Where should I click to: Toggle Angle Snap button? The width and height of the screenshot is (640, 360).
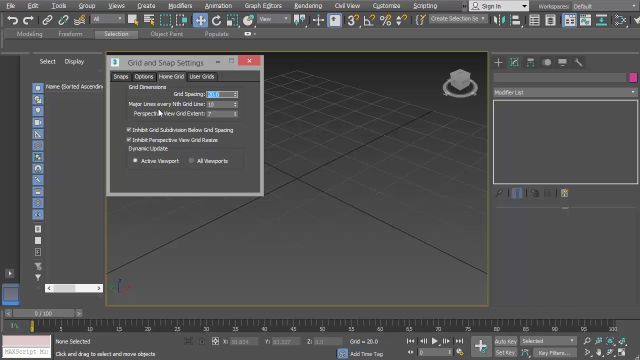(369, 20)
